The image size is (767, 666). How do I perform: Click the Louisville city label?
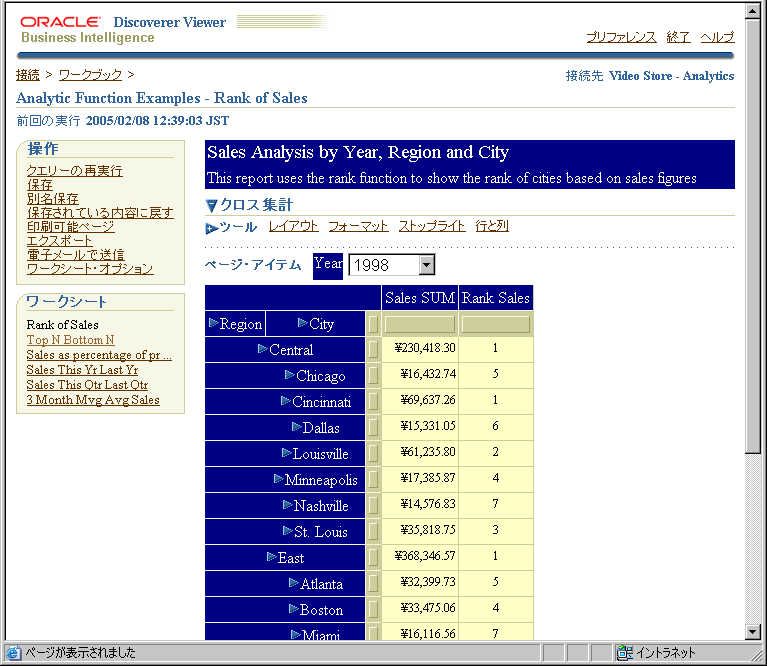point(320,454)
